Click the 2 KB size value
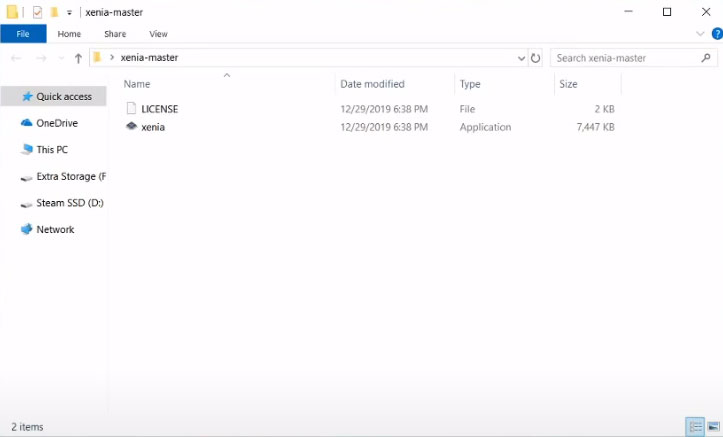Image resolution: width=723 pixels, height=437 pixels. point(604,109)
